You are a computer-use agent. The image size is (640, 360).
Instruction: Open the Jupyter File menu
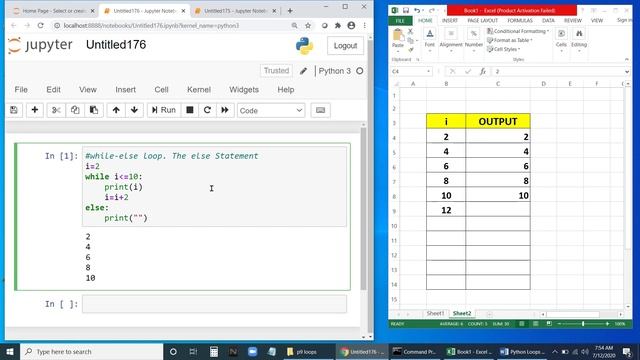[21, 90]
